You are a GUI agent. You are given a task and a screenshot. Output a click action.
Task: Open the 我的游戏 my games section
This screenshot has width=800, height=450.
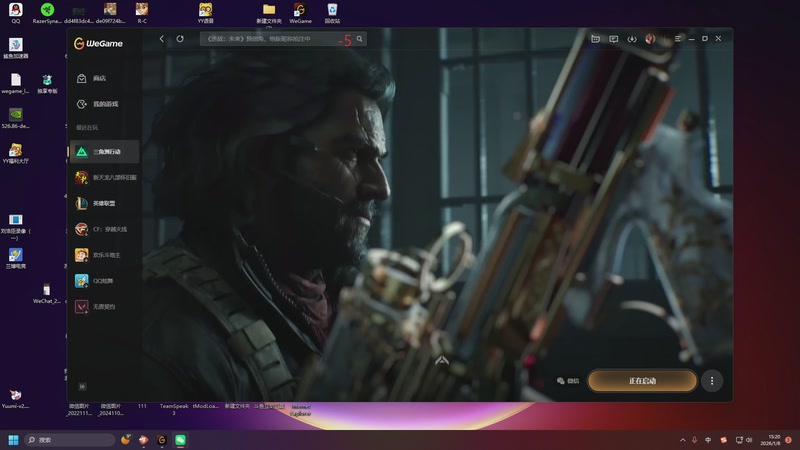[x=104, y=104]
